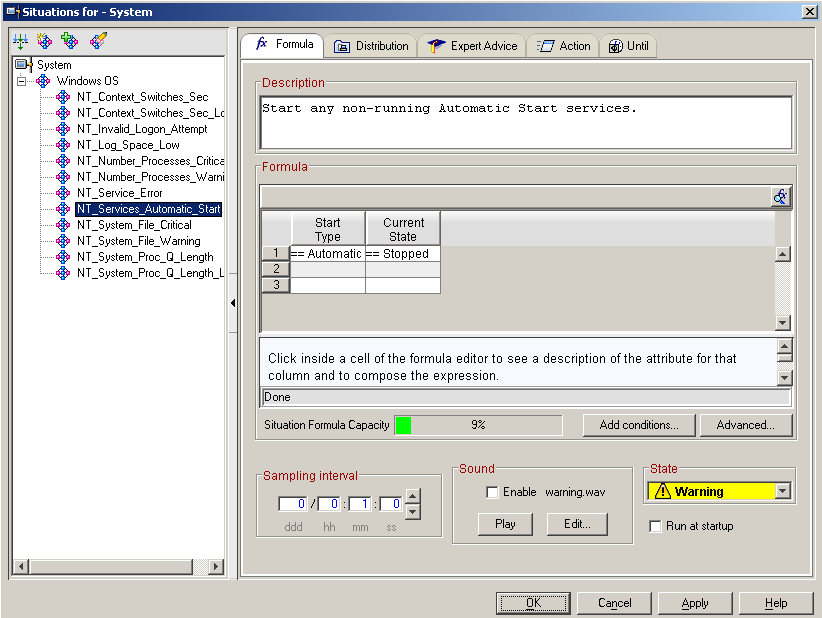Click the Distribution tab icon
This screenshot has height=618, width=822.
point(342,46)
